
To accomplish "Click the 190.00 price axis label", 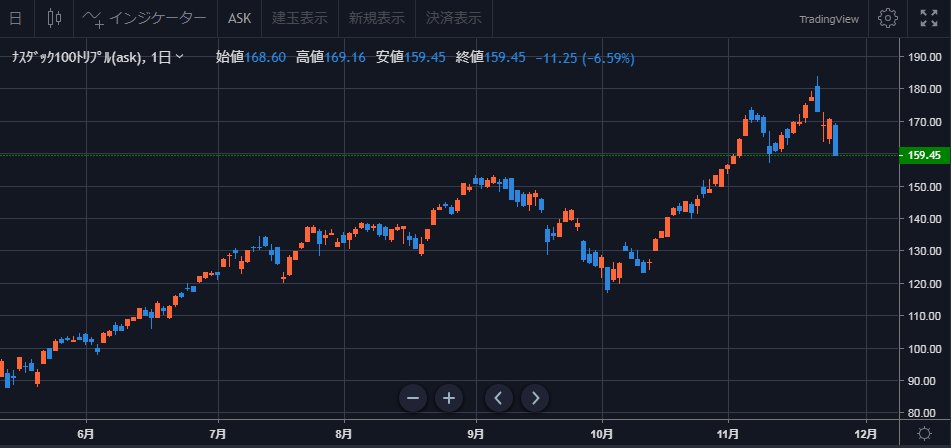I will pos(925,57).
